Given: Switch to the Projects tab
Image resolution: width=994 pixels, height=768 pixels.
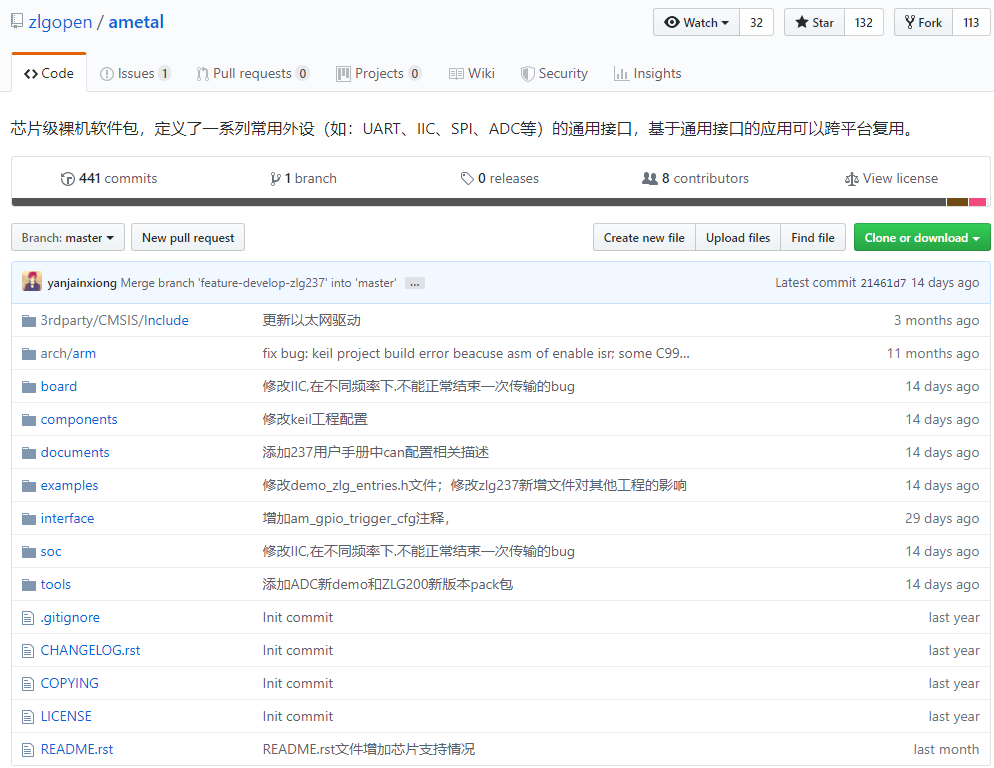Looking at the screenshot, I should [378, 74].
